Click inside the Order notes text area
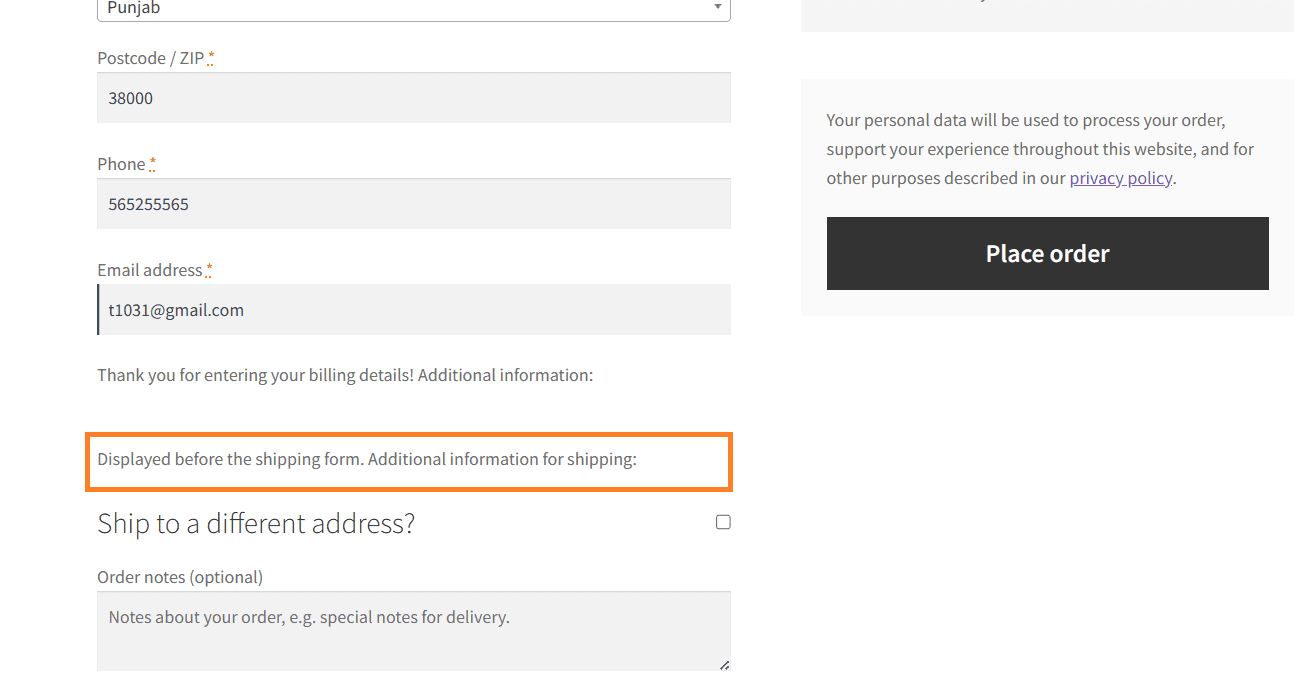 click(x=413, y=631)
